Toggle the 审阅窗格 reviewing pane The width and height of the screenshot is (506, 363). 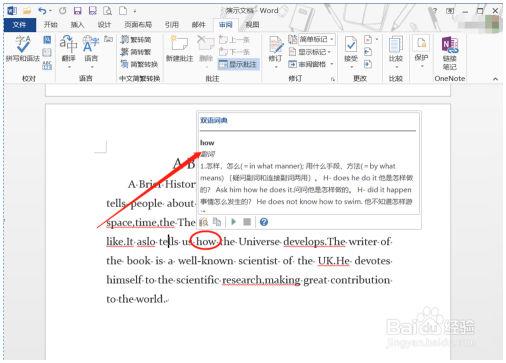(x=307, y=64)
